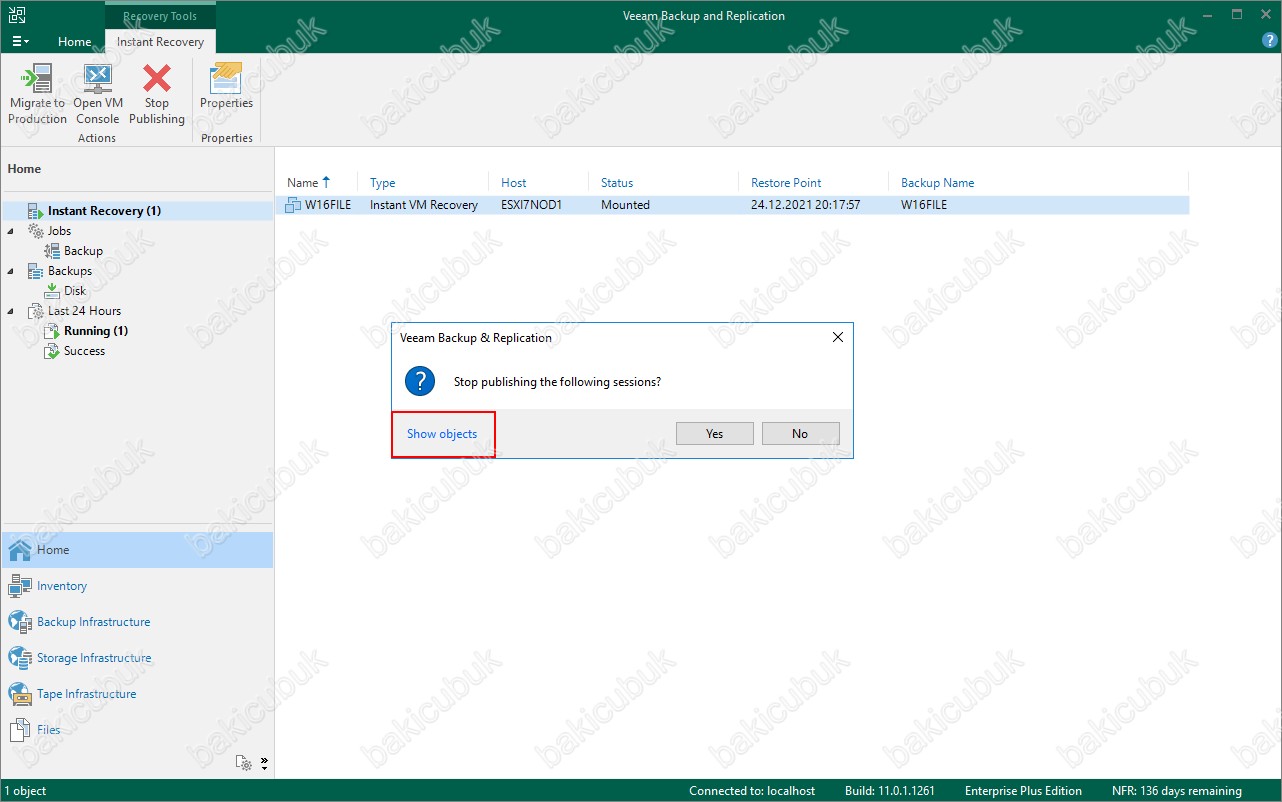Click the dialog question mark icon
The image size is (1282, 802).
[419, 381]
